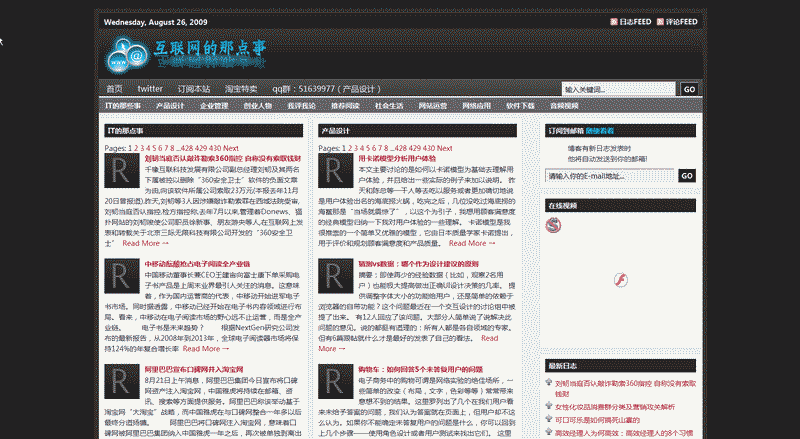Select 创业人物 category tab

[x=258, y=106]
